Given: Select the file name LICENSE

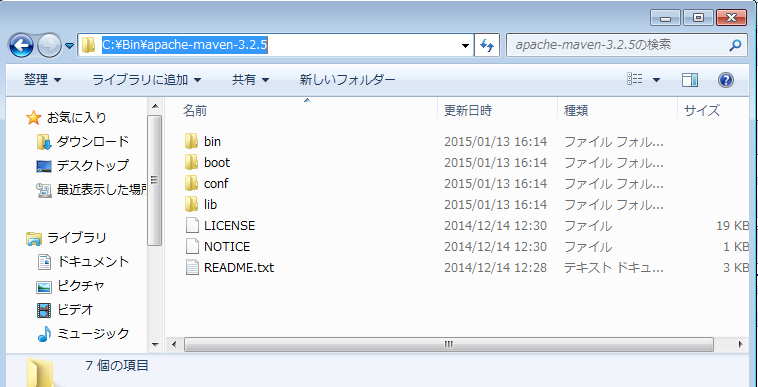Looking at the screenshot, I should pyautogui.click(x=230, y=226).
